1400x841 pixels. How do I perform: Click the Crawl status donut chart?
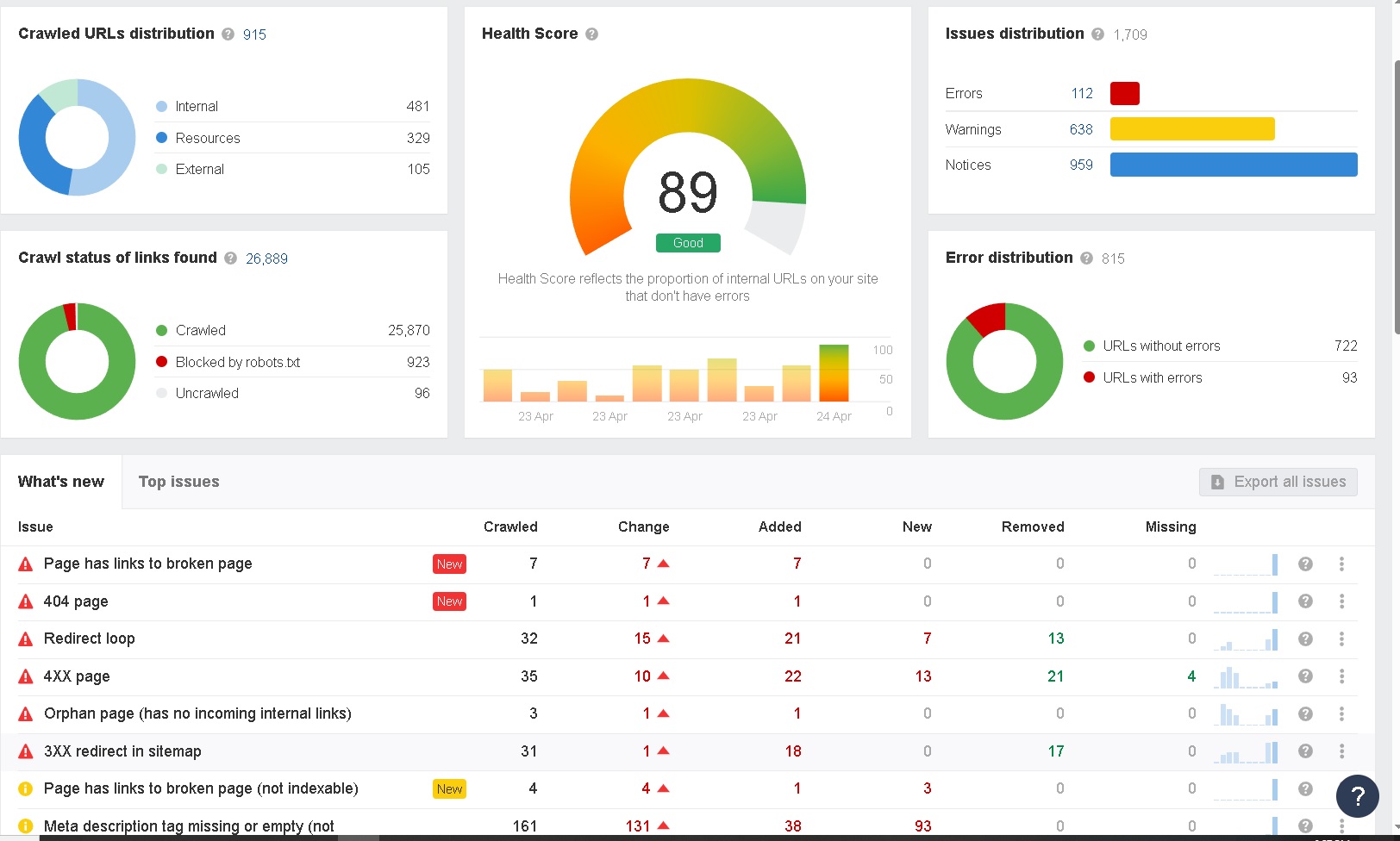77,361
